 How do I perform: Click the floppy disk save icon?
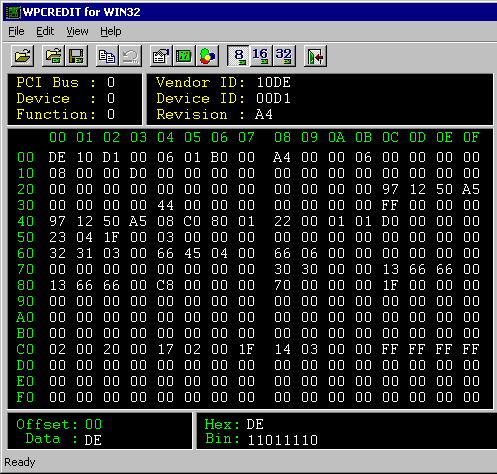click(x=76, y=56)
